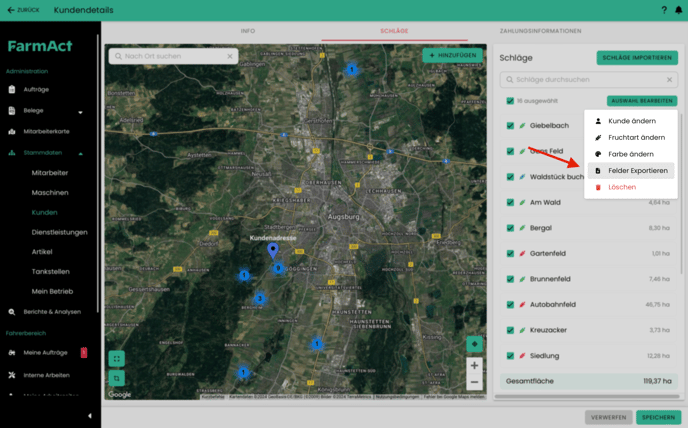
Task: Open Dienstleistungen in the sidebar
Action: pos(59,232)
